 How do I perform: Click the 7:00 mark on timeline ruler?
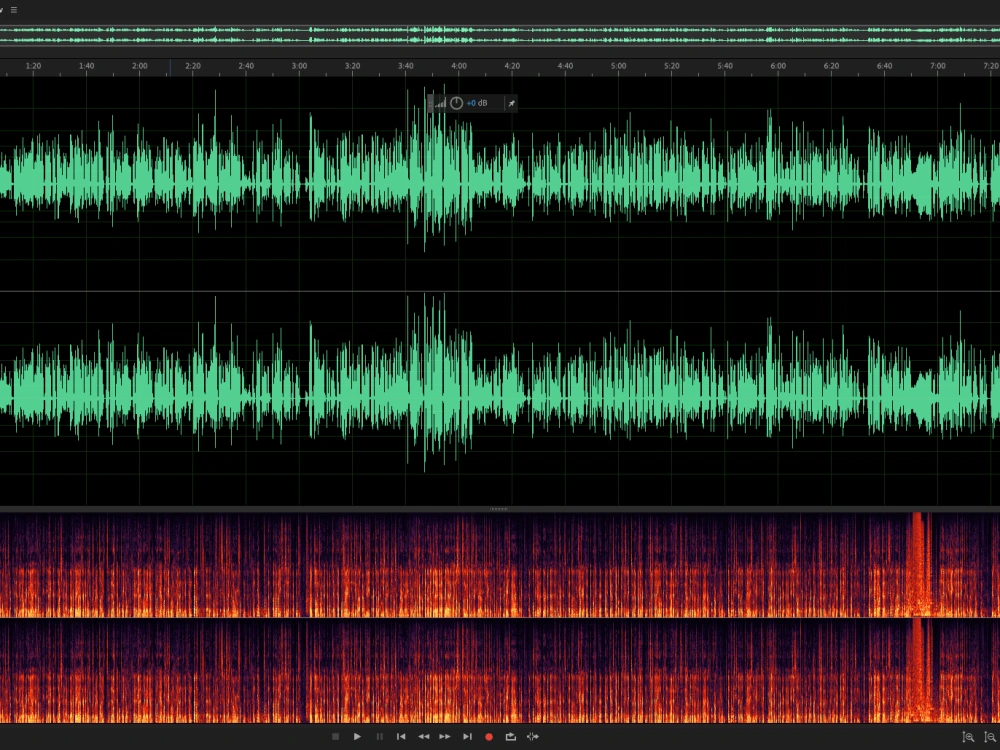click(x=938, y=66)
